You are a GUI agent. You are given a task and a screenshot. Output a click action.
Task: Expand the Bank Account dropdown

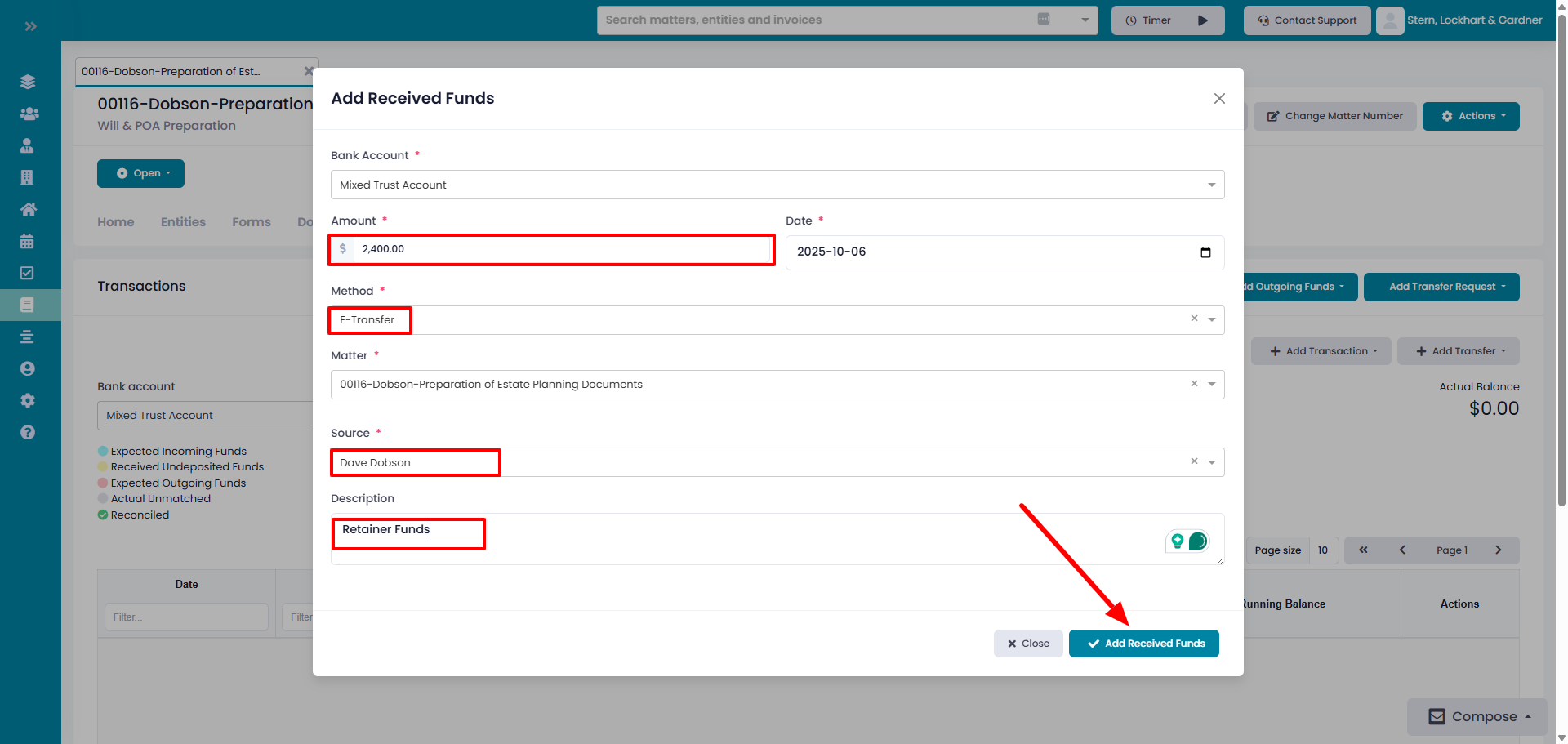[1211, 185]
